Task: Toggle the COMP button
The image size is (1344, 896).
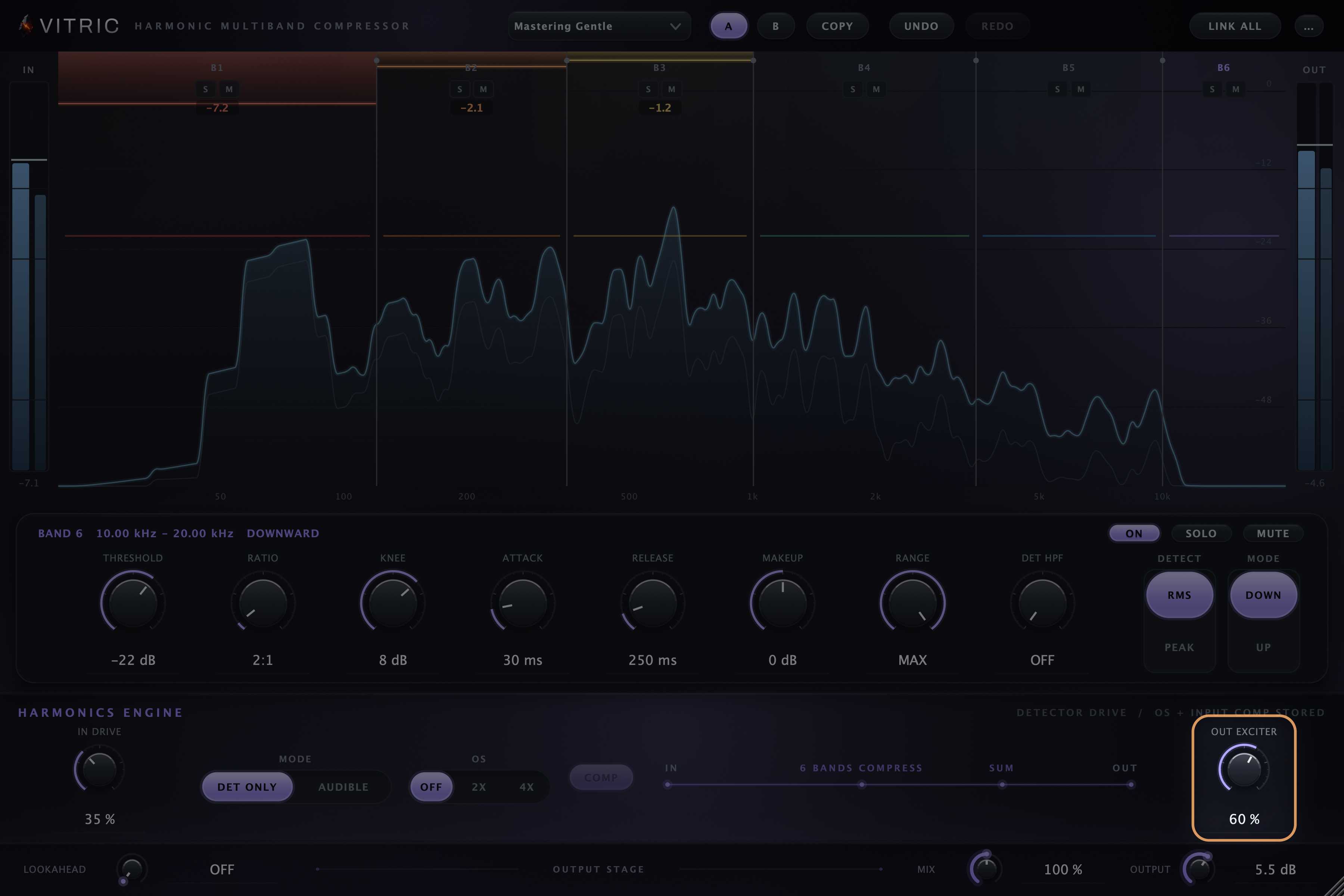Action: click(601, 778)
